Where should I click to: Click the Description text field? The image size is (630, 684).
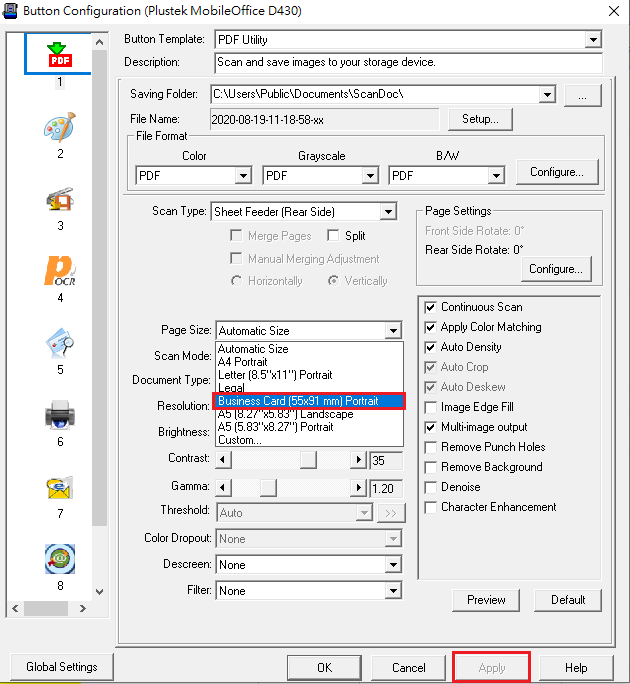(x=408, y=62)
